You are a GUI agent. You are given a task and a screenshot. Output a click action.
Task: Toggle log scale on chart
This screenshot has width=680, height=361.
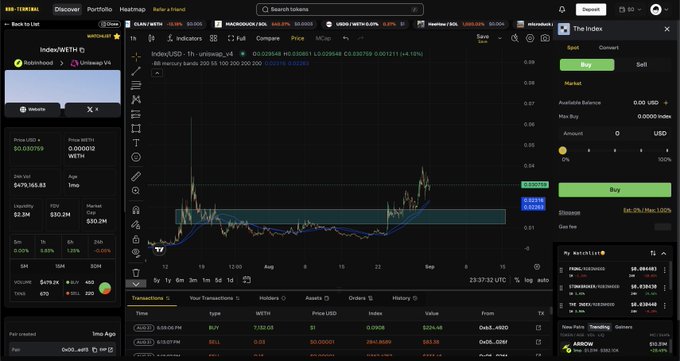point(528,280)
